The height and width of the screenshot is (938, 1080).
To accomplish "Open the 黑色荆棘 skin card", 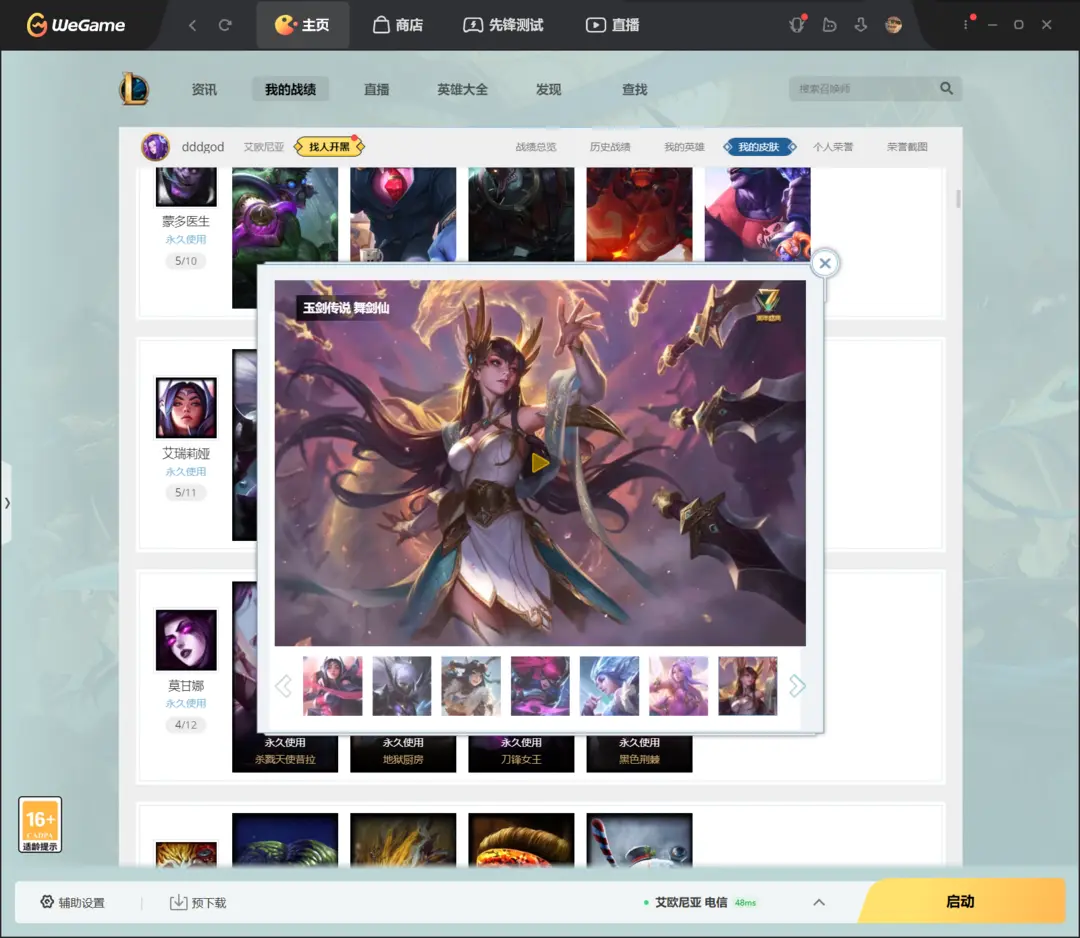I will click(x=639, y=752).
